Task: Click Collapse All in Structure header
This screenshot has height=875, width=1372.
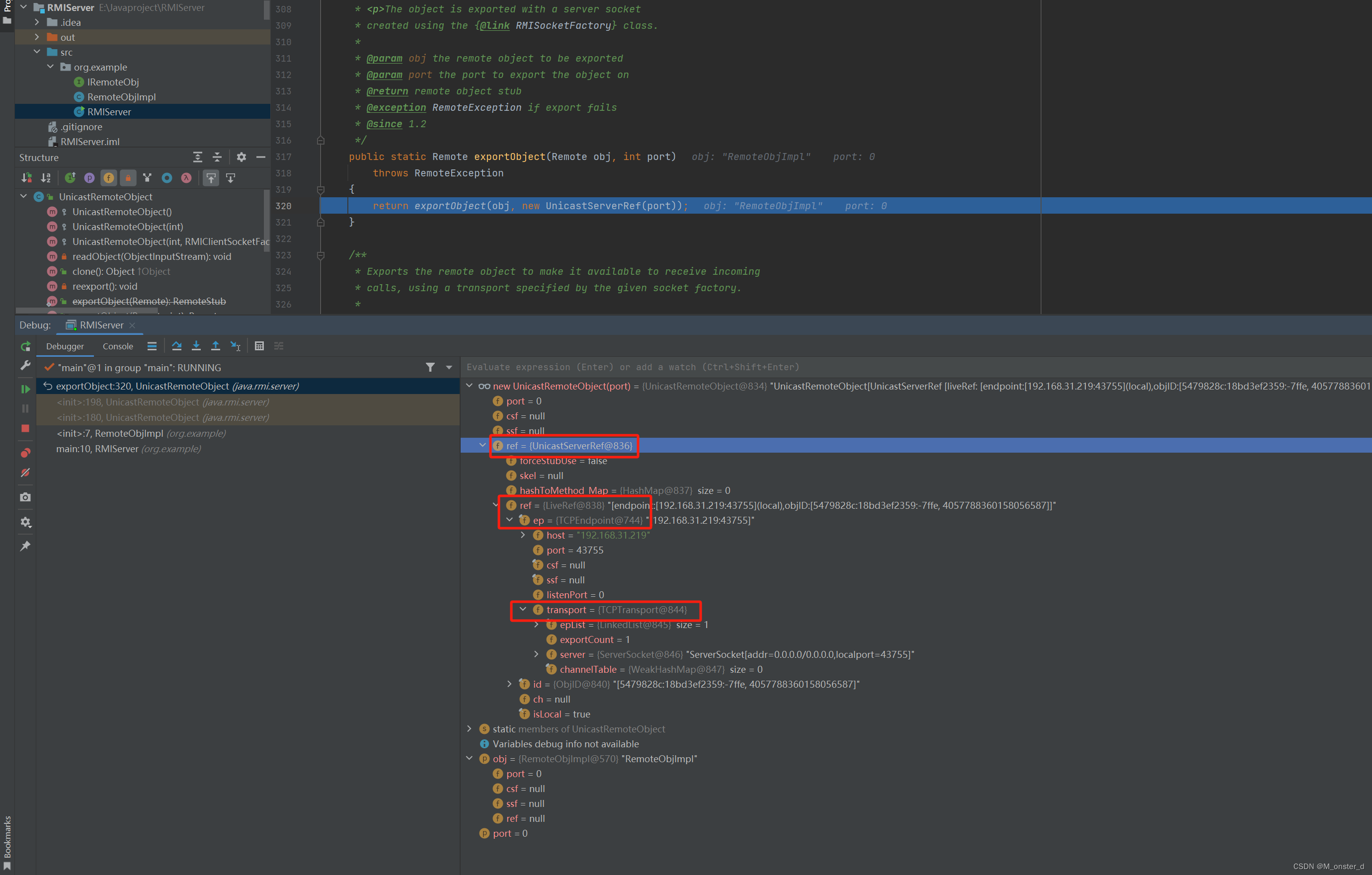Action: (217, 157)
